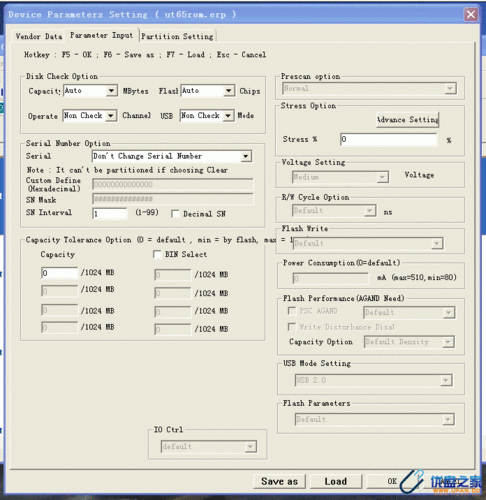Tick the BIN Select checkbox
This screenshot has height=500, width=486.
(157, 254)
